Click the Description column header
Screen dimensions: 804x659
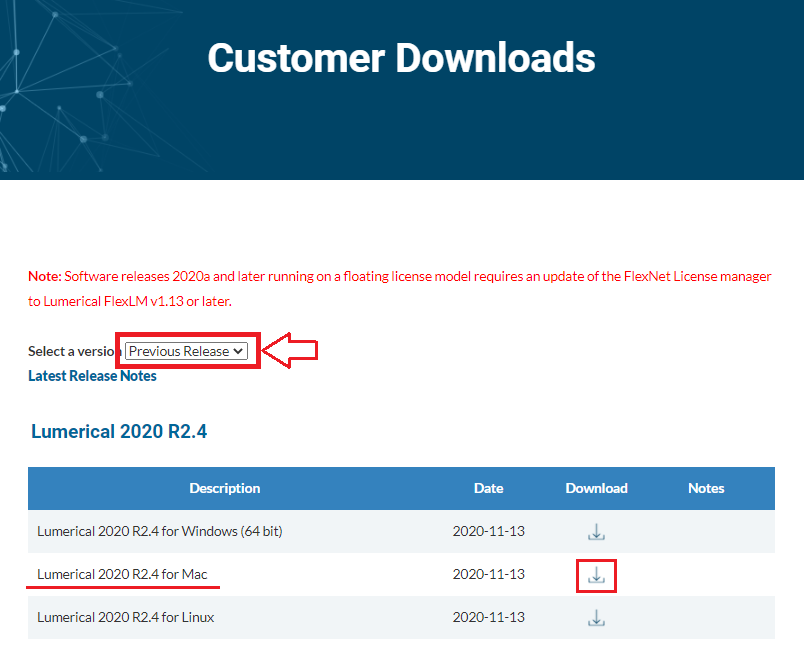coord(225,488)
